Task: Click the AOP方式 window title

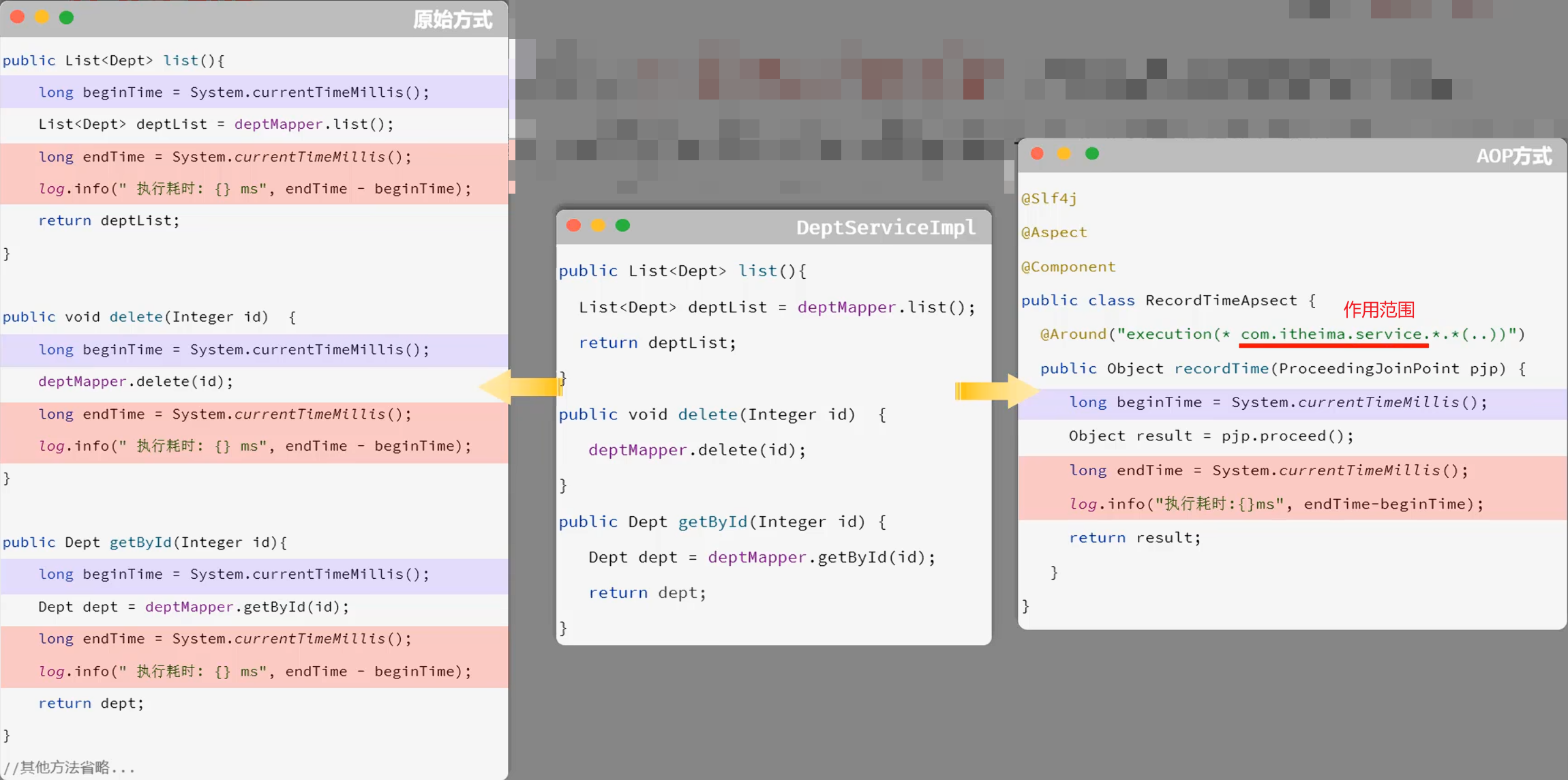Action: (x=1513, y=156)
